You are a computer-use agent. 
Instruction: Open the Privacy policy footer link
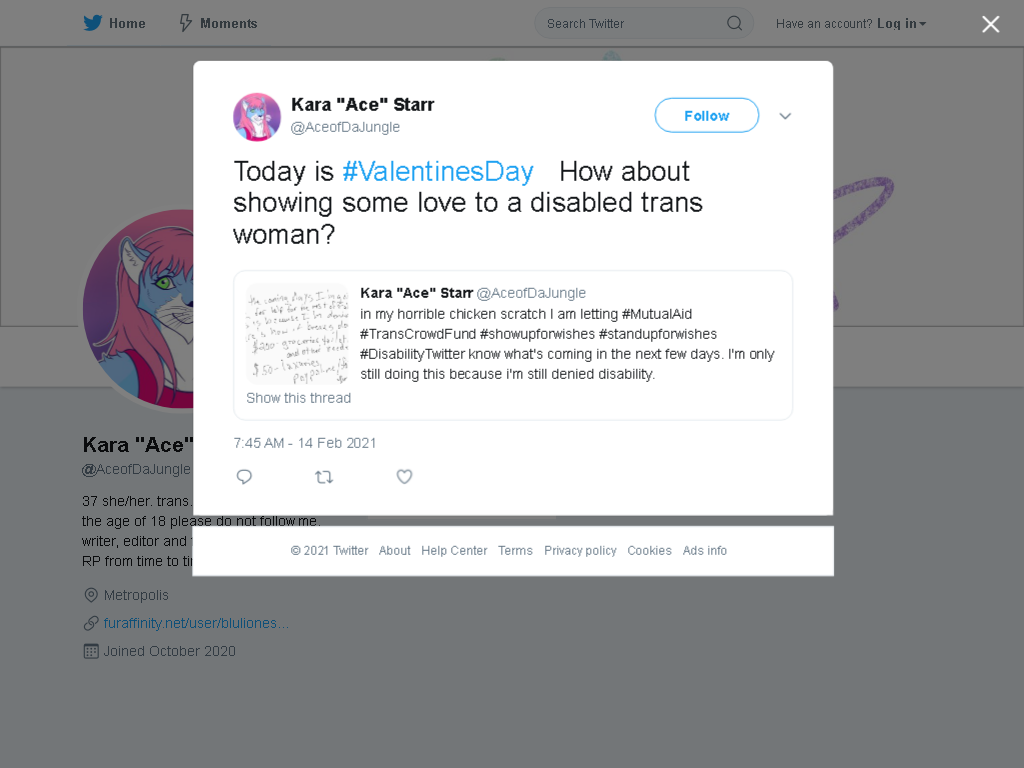pos(580,551)
